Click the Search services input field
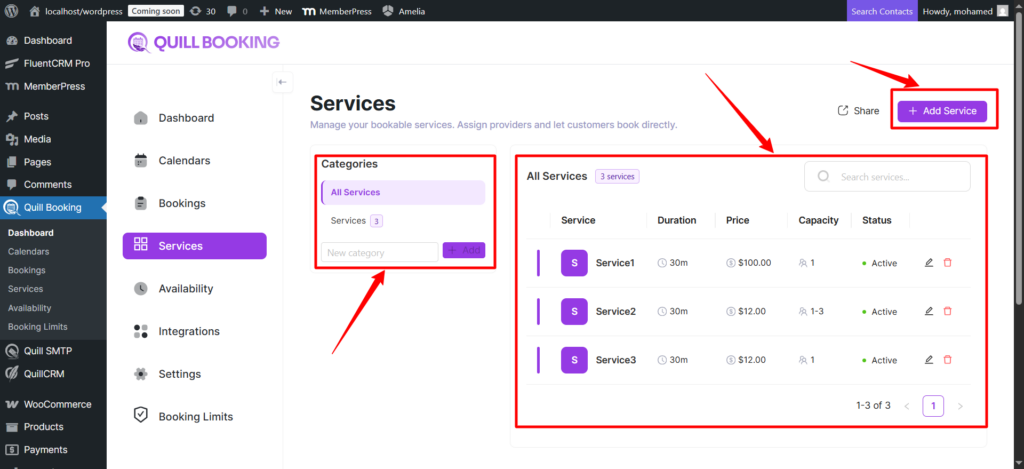The image size is (1024, 469). pyautogui.click(x=895, y=177)
